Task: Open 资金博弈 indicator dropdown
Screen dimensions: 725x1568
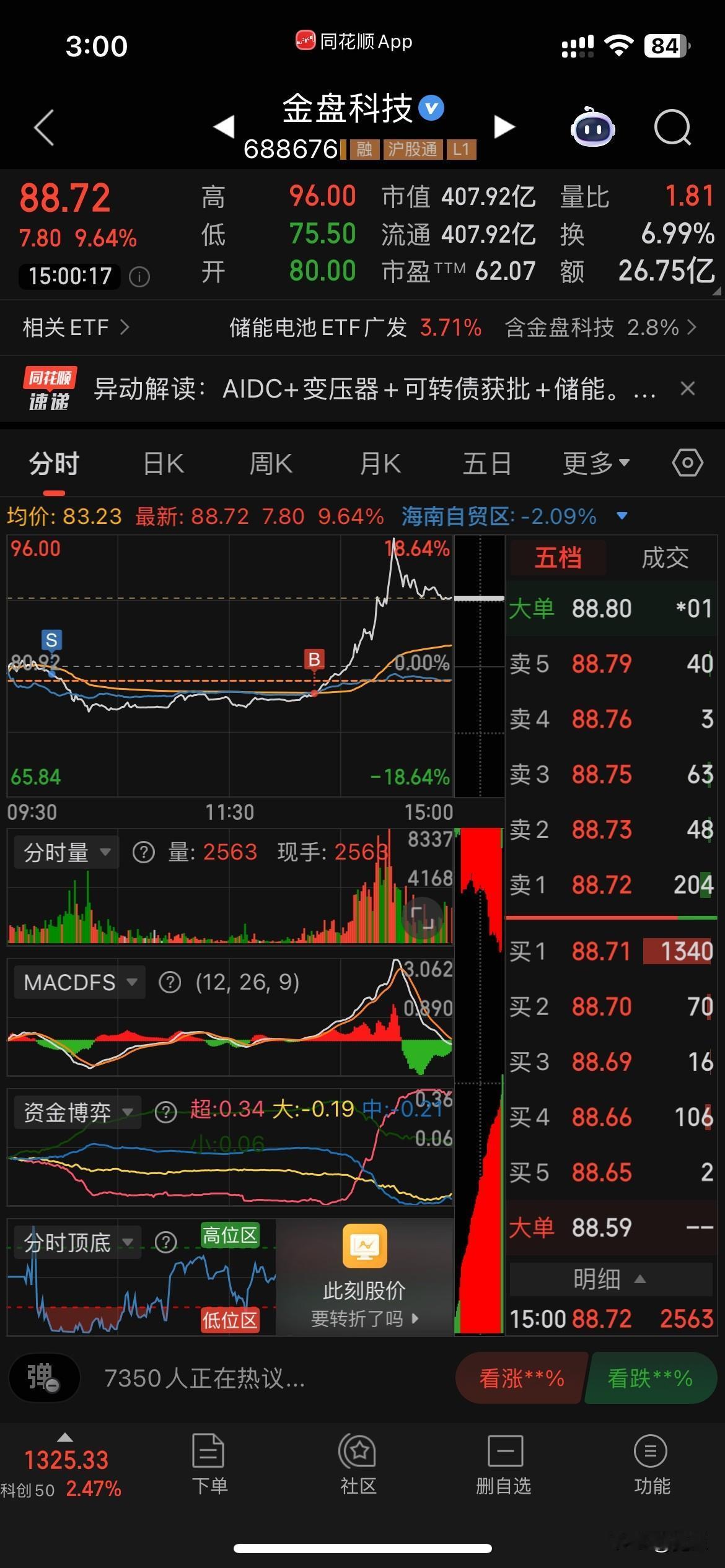Action: point(77,1113)
